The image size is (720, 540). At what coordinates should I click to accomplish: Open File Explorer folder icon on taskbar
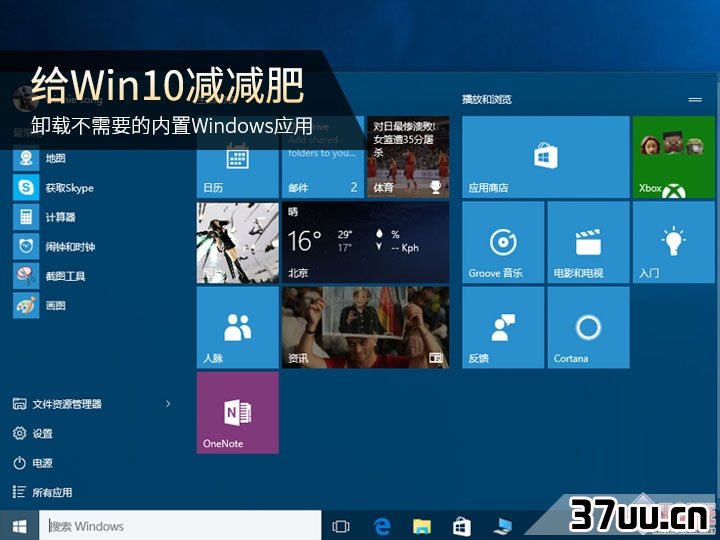422,526
